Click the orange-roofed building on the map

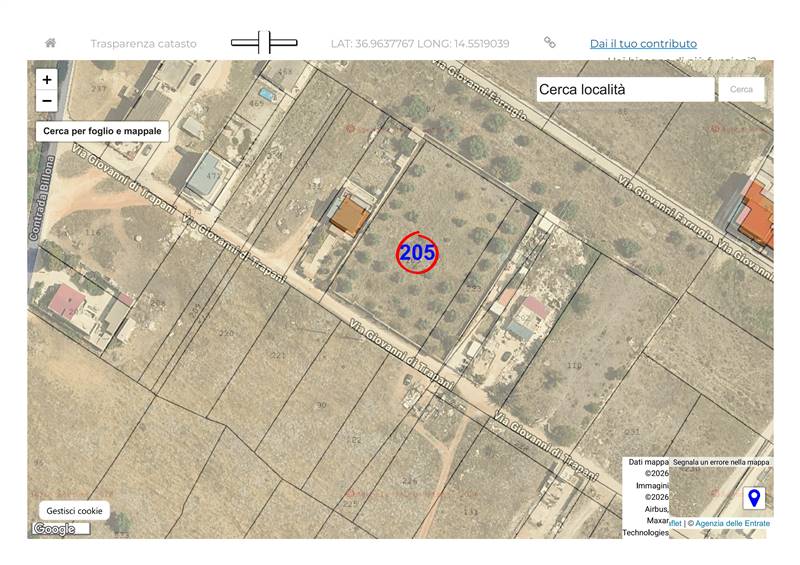click(x=349, y=215)
